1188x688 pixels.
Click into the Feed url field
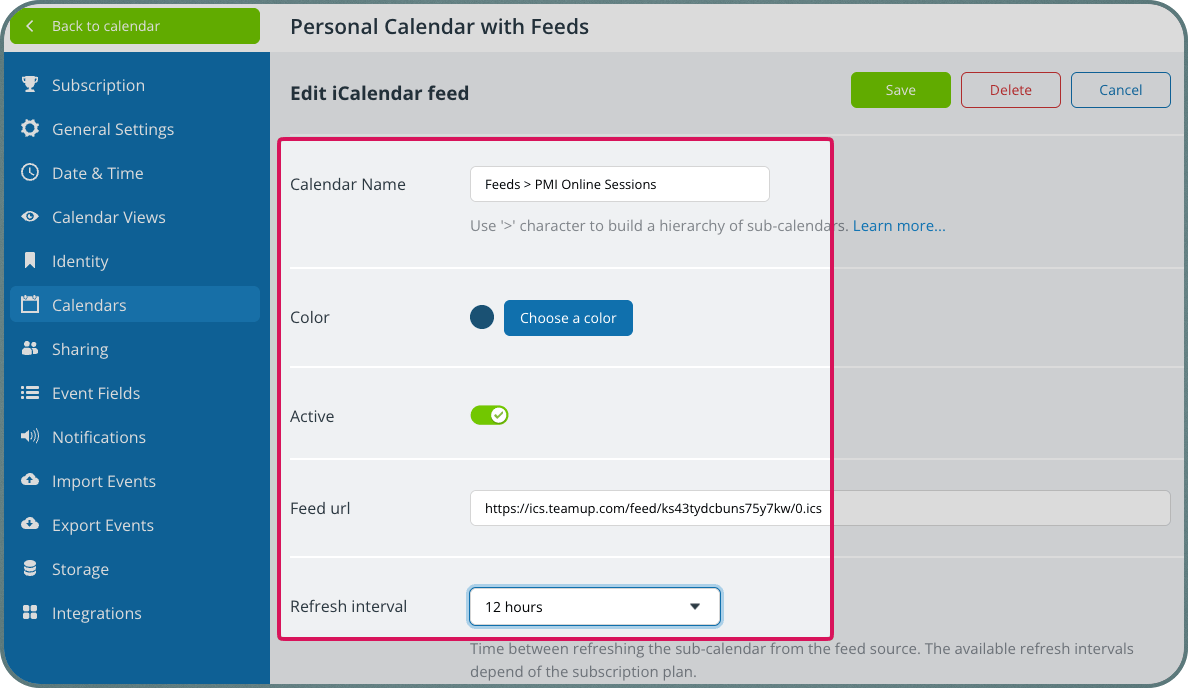pyautogui.click(x=820, y=508)
